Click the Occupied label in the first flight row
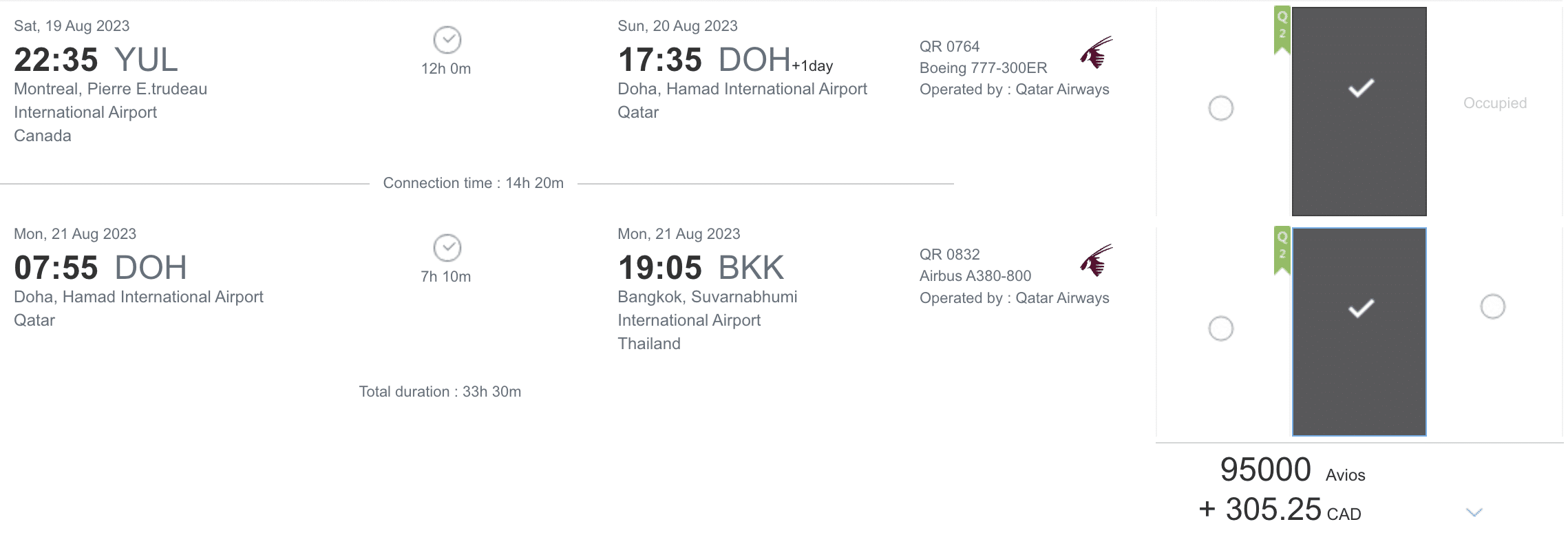The image size is (1568, 533). tap(1494, 103)
